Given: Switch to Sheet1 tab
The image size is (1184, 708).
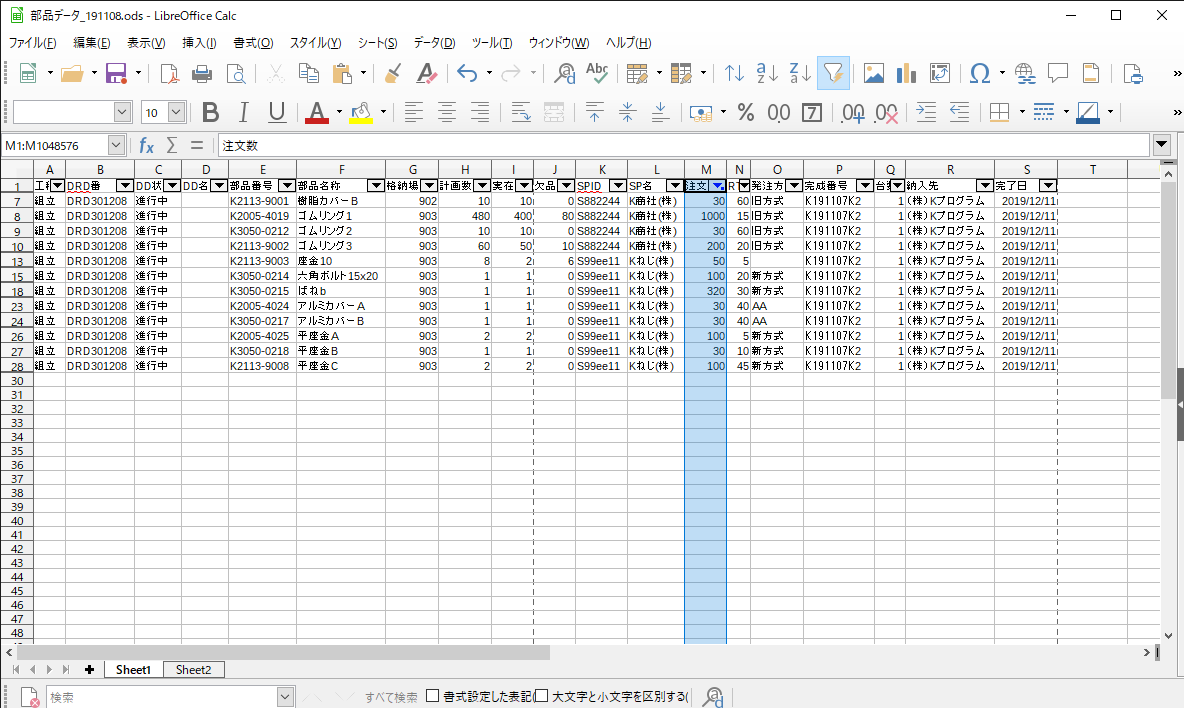Looking at the screenshot, I should pyautogui.click(x=133, y=670).
